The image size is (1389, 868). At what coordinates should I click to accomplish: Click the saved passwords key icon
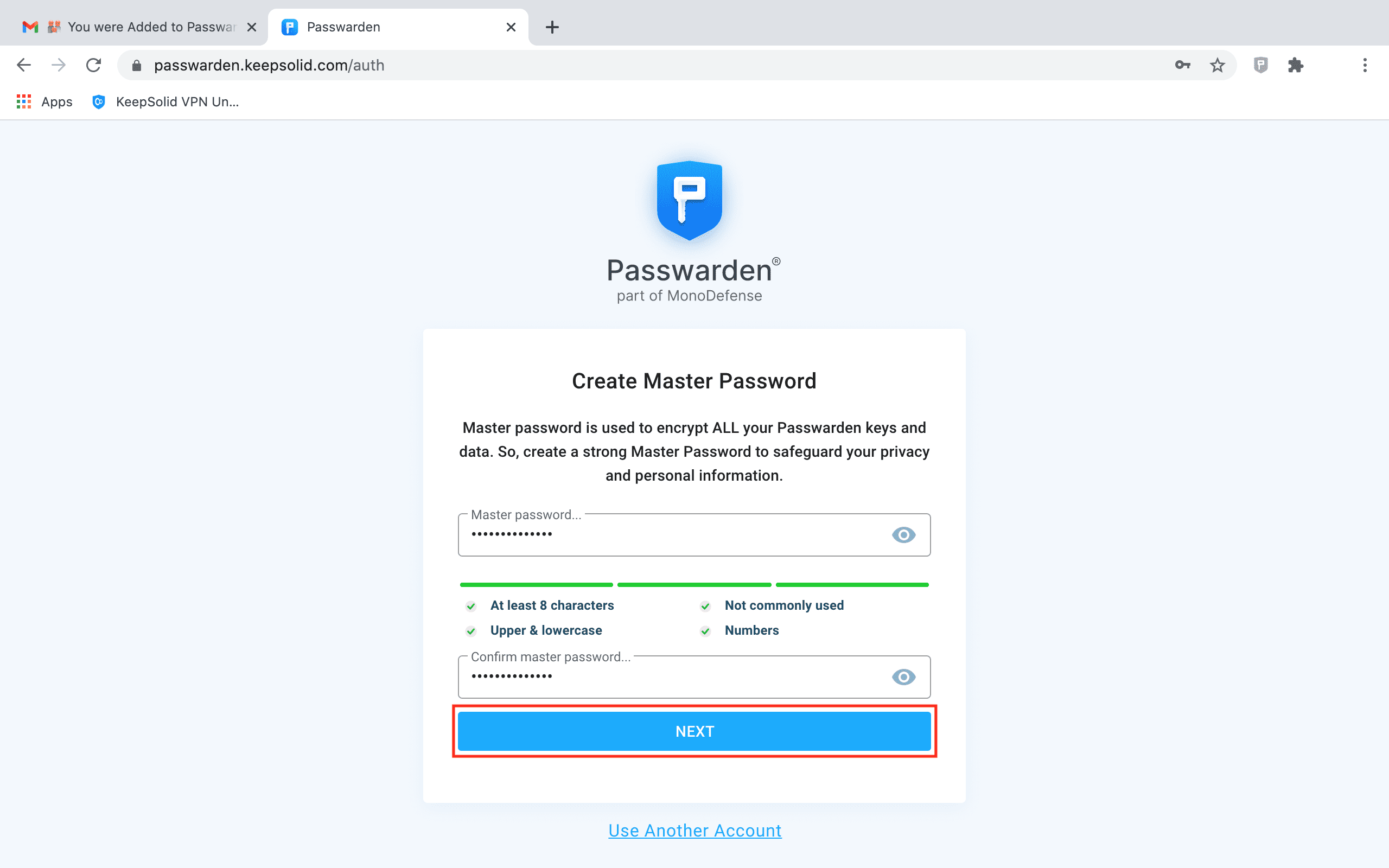(1182, 66)
